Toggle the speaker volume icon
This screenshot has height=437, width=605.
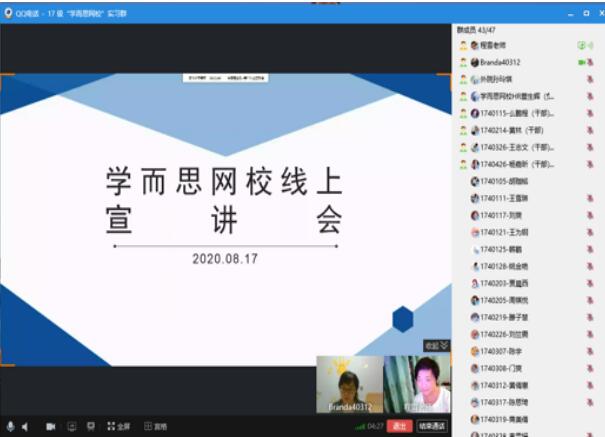coord(25,426)
